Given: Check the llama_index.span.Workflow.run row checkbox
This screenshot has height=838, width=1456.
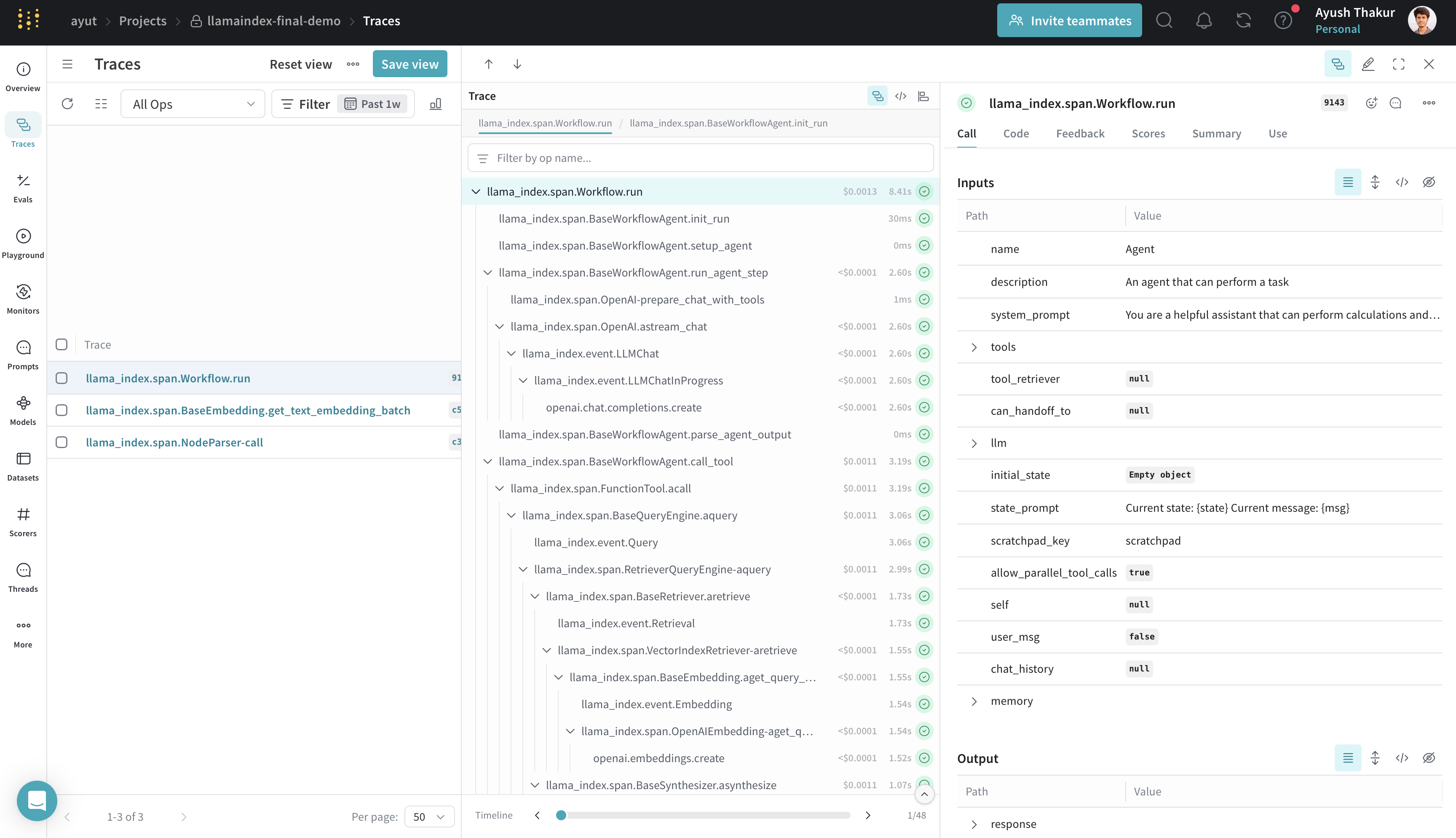Looking at the screenshot, I should pyautogui.click(x=62, y=378).
